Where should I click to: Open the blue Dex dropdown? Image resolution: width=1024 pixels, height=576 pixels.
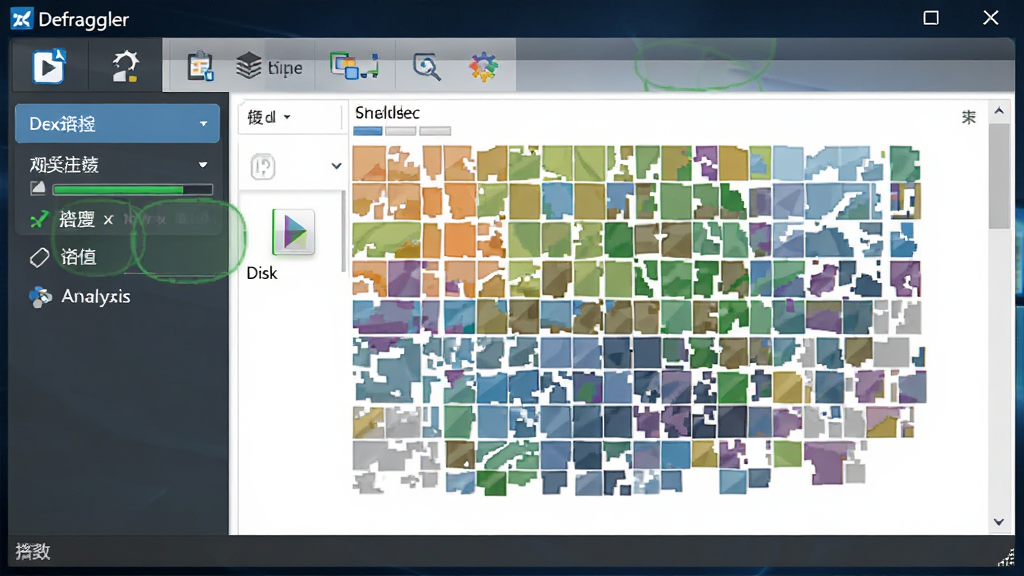118,123
